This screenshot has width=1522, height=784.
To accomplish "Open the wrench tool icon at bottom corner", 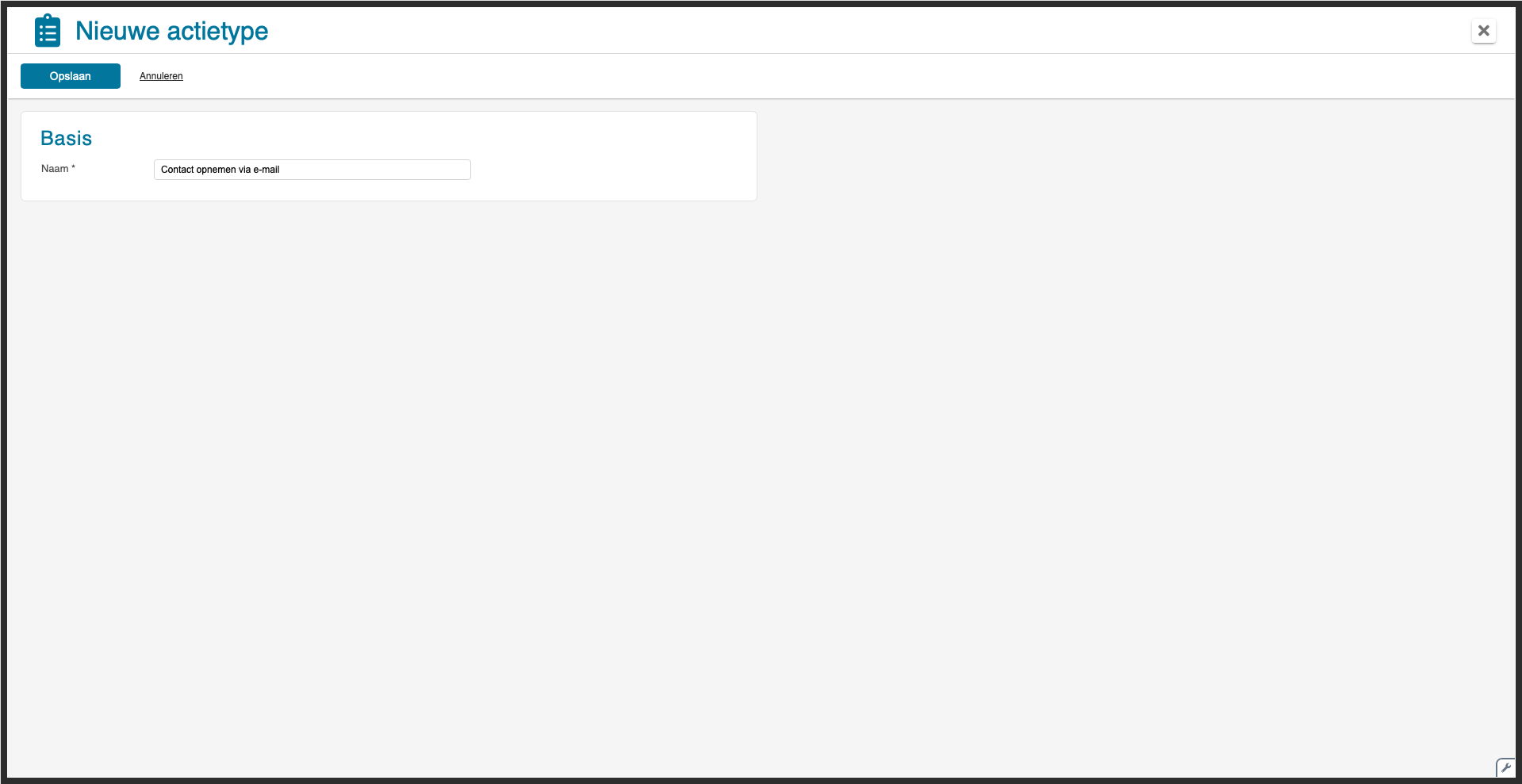I will coord(1505,767).
